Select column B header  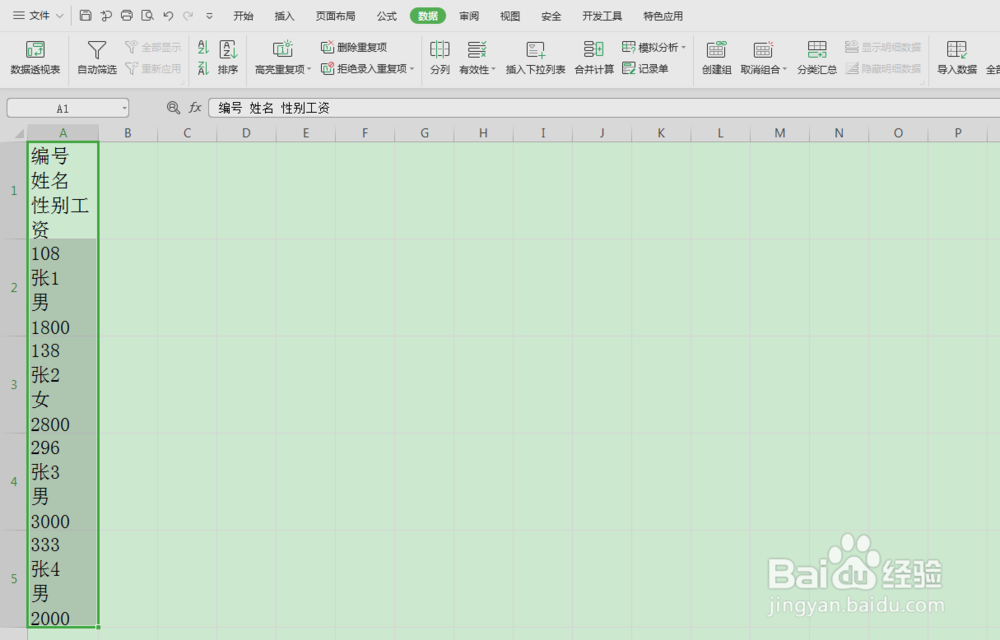click(x=128, y=133)
